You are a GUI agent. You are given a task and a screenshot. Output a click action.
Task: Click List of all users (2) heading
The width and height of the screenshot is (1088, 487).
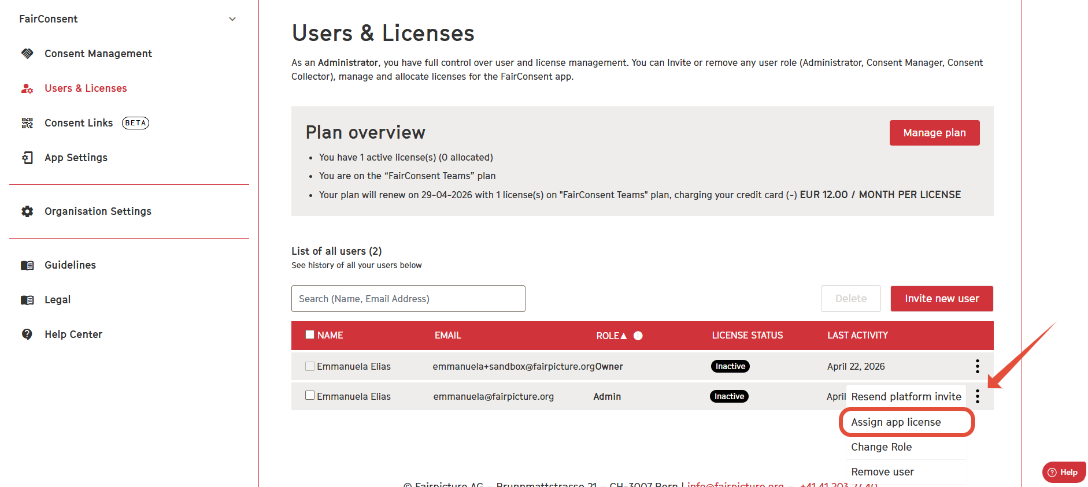[337, 251]
